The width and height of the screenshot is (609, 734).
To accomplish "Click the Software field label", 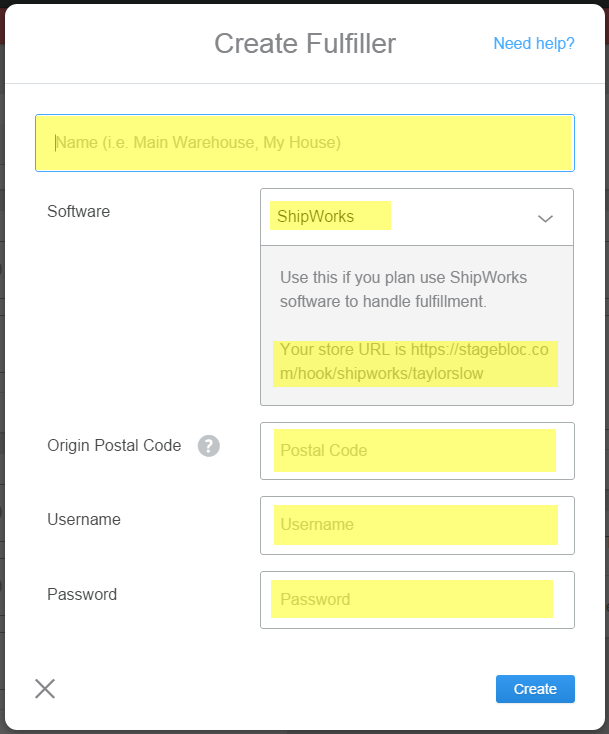I will (x=79, y=211).
